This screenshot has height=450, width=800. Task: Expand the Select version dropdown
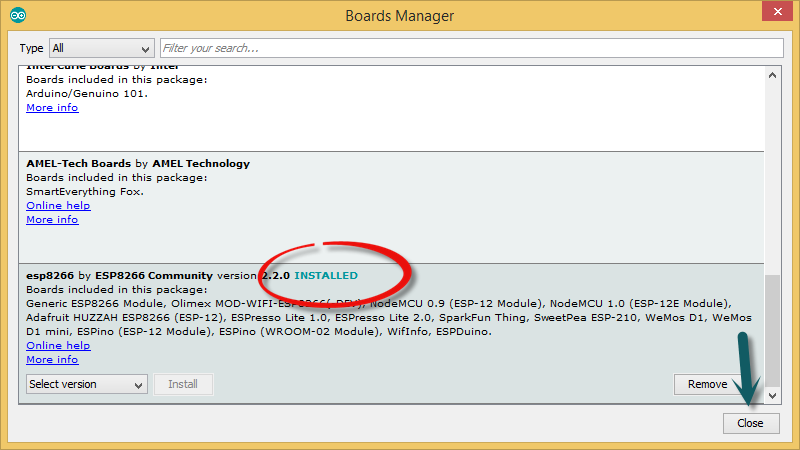pyautogui.click(x=87, y=384)
